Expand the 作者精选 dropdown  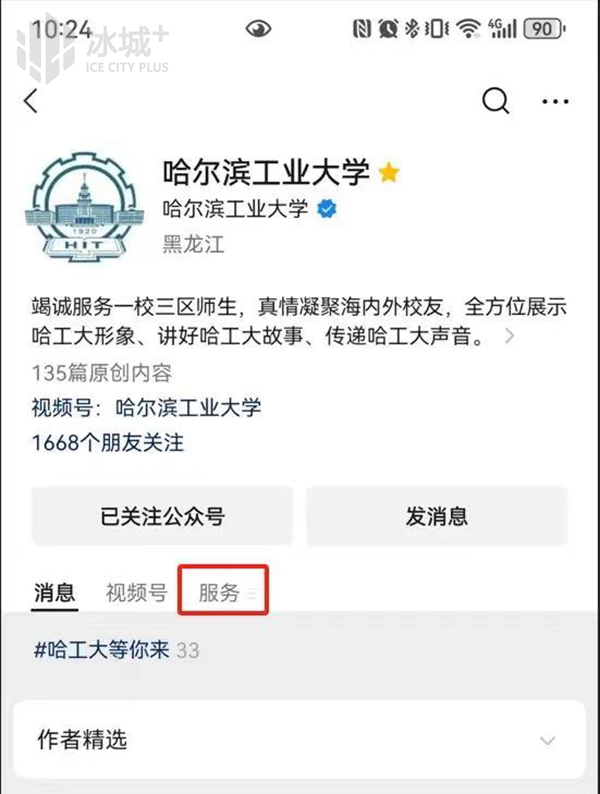[547, 740]
